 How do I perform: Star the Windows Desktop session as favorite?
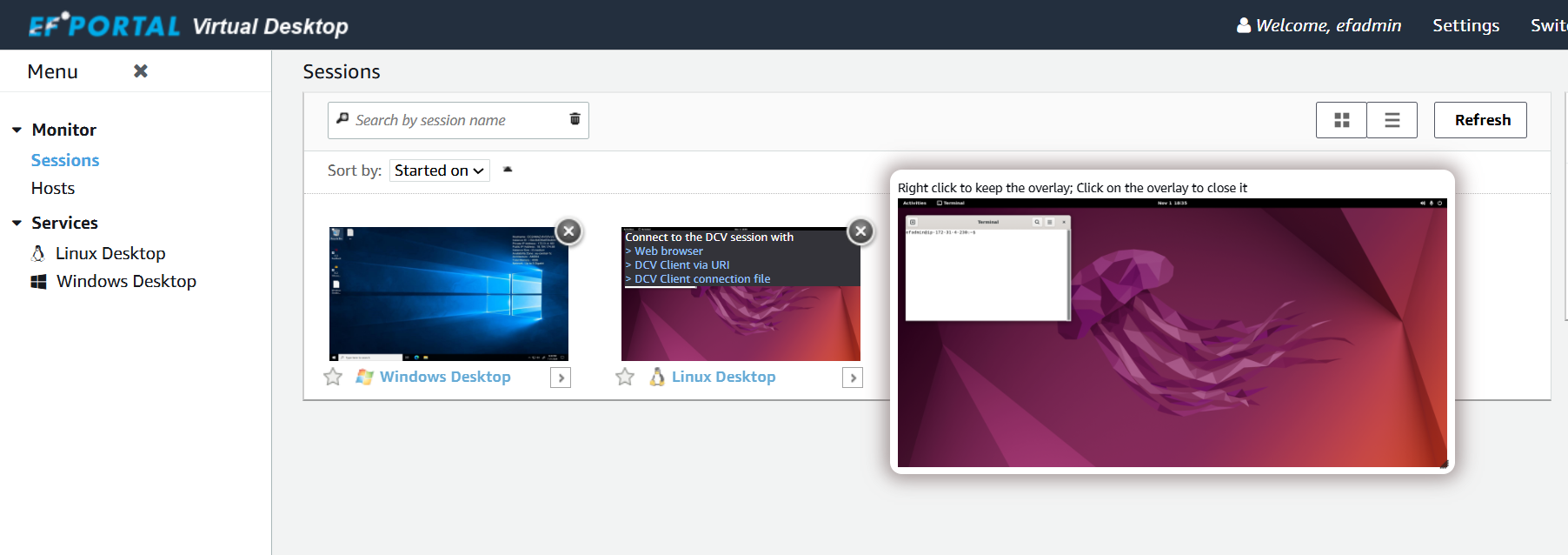coord(333,377)
